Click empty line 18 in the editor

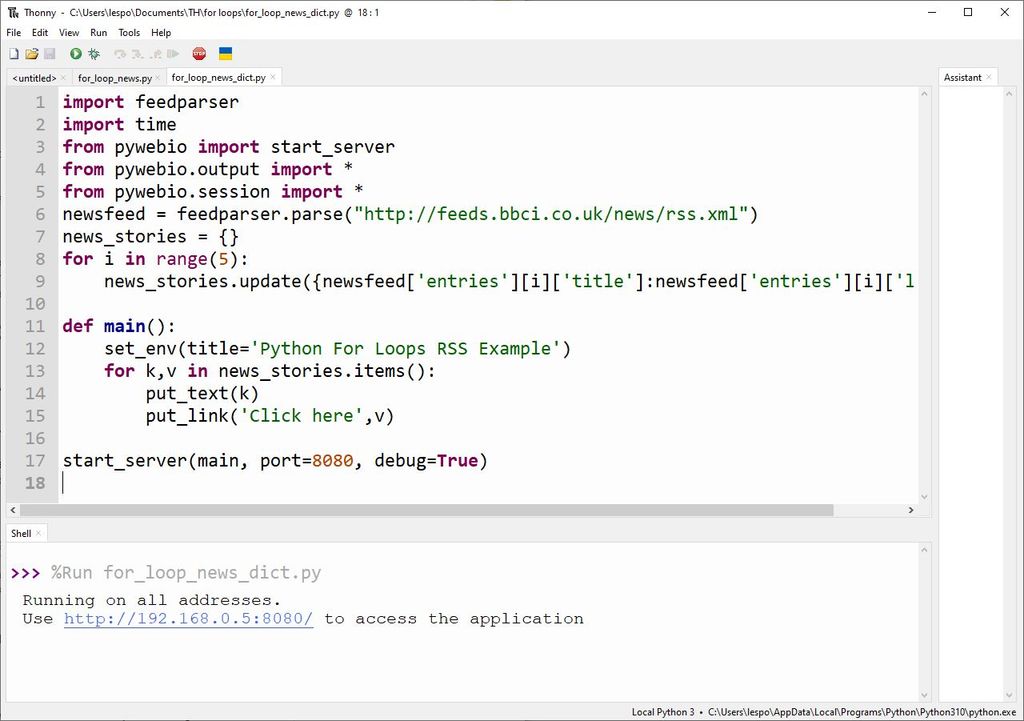tap(490, 483)
